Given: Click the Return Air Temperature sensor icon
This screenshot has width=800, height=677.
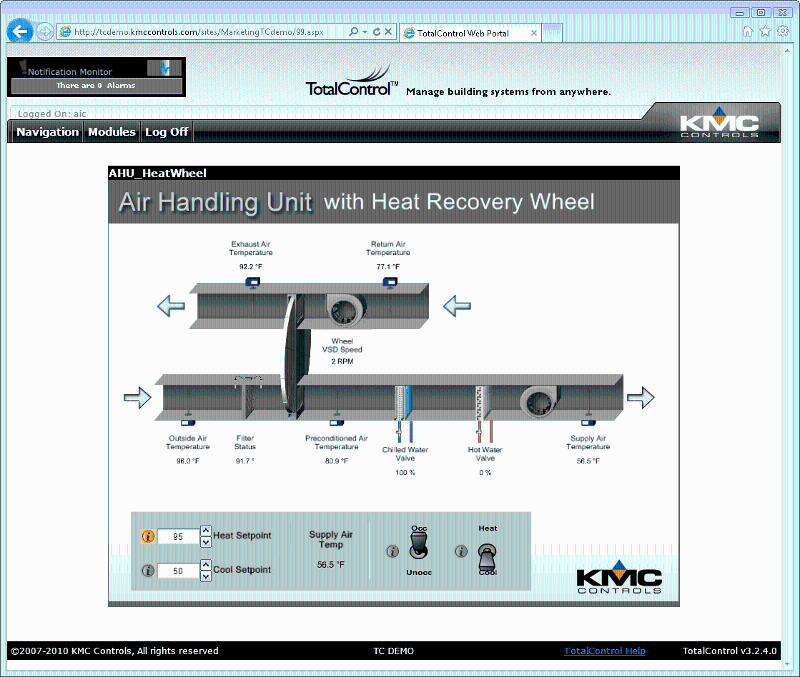Looking at the screenshot, I should point(390,282).
